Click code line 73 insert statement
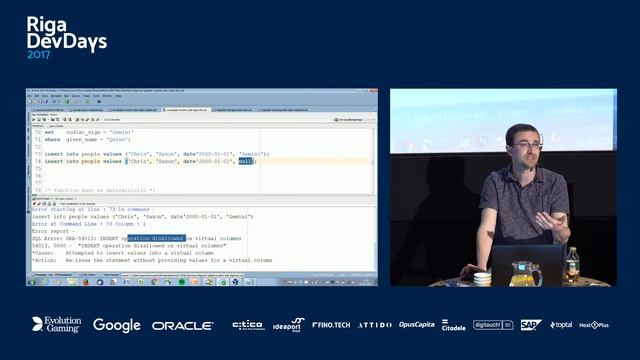 point(157,154)
